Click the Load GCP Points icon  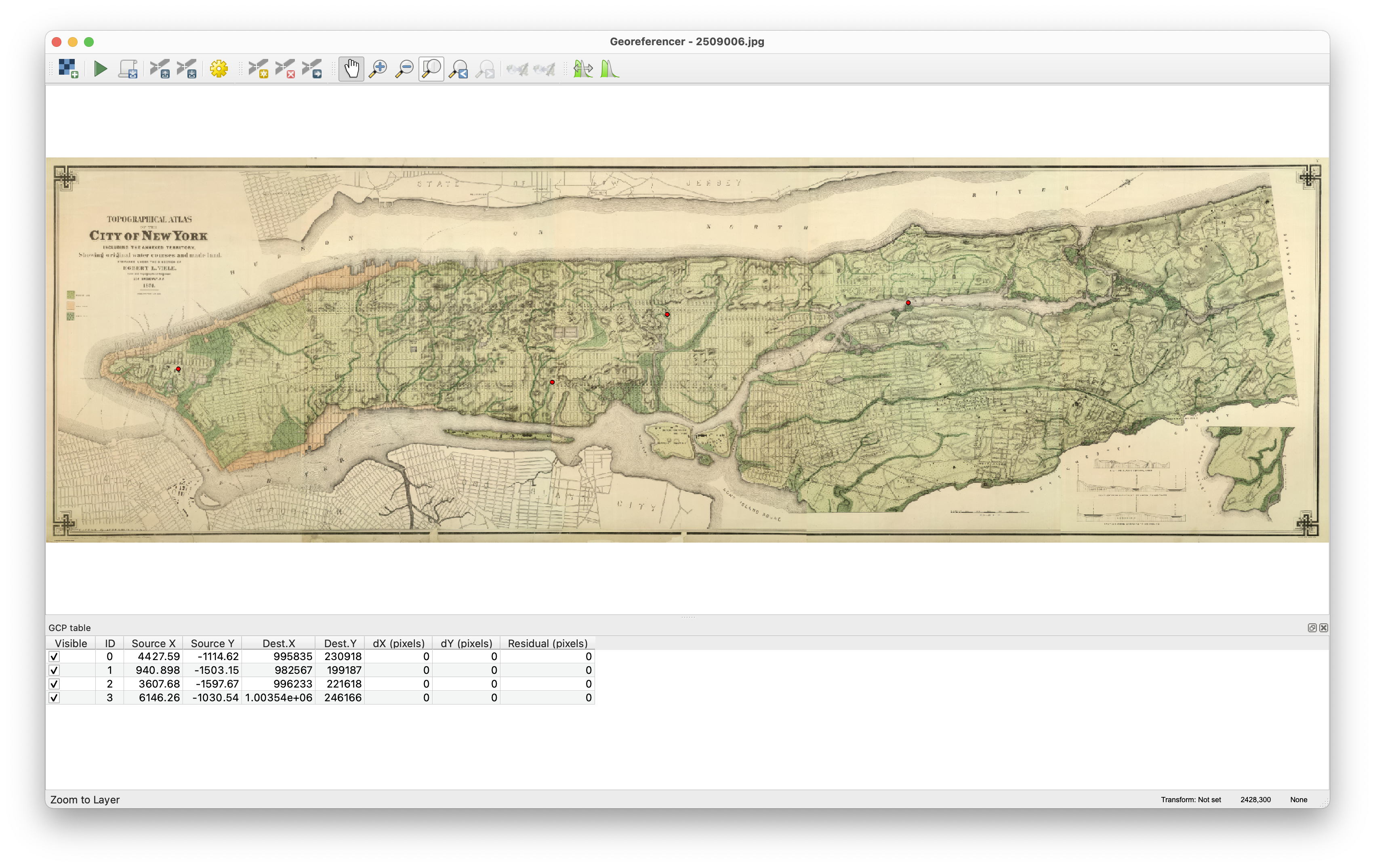(x=160, y=69)
